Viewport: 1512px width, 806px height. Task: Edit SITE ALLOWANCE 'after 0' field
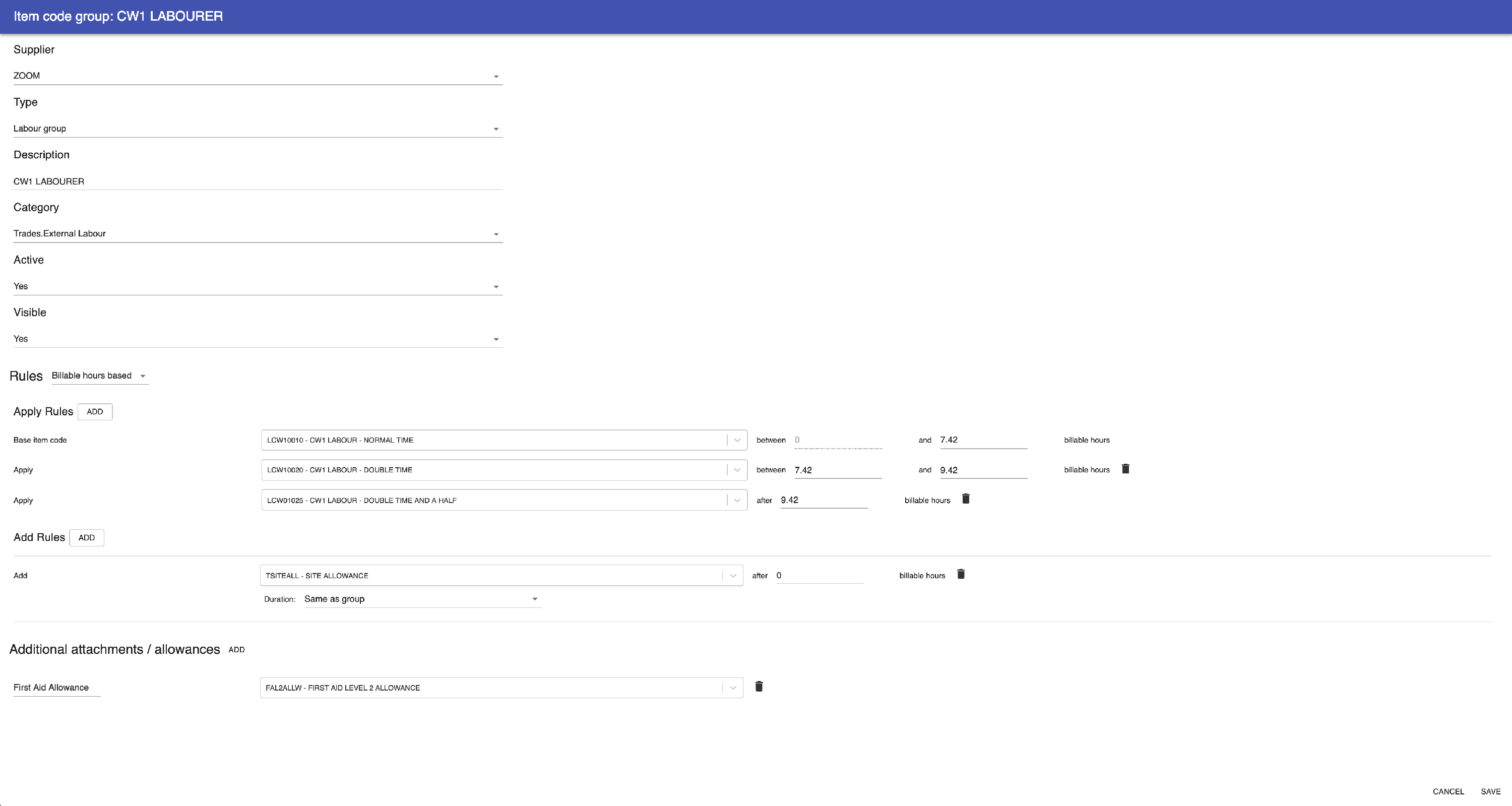pos(820,575)
